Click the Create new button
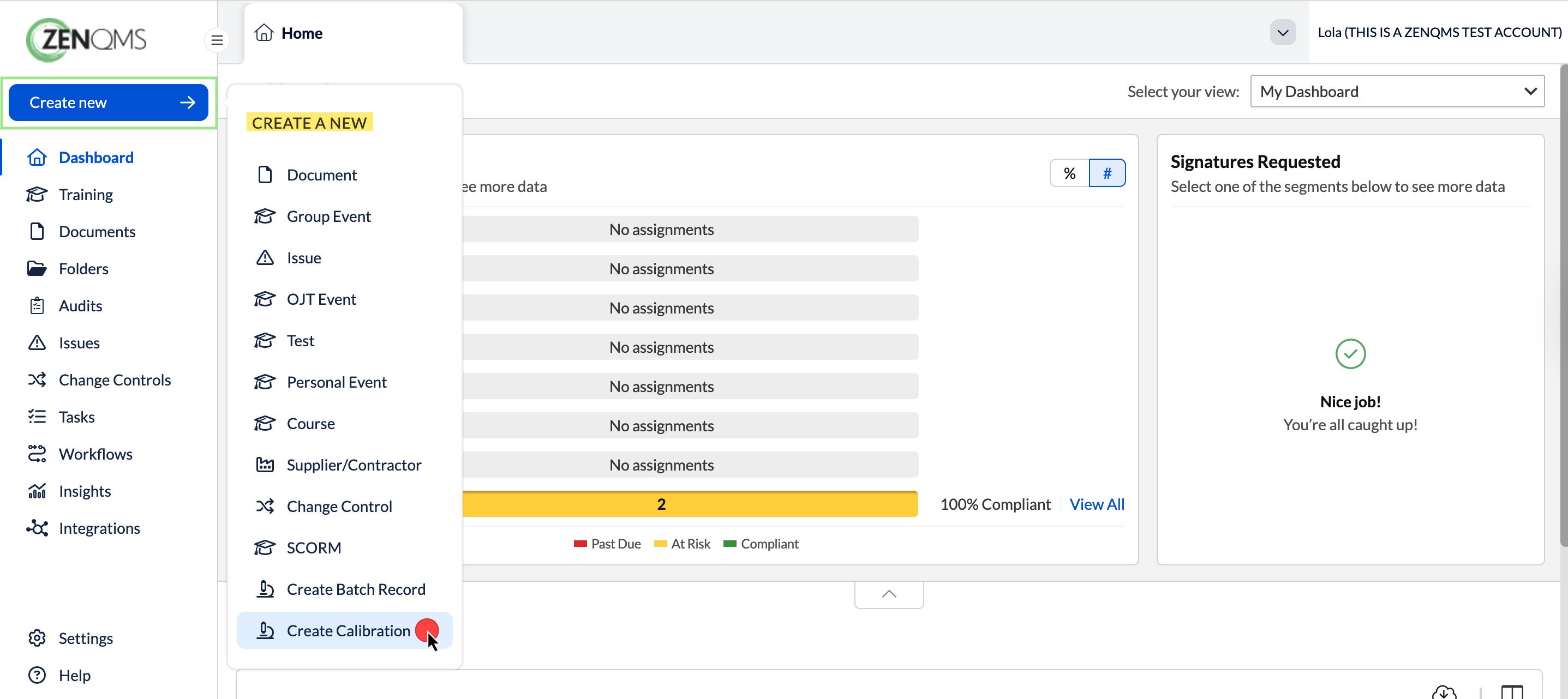 point(109,103)
